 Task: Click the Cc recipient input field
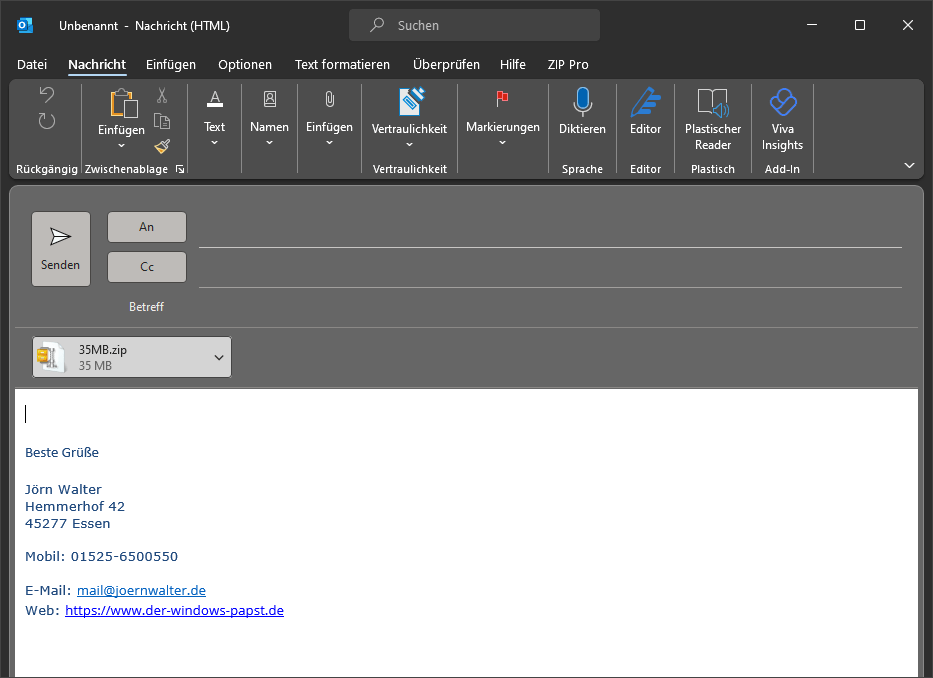tap(550, 268)
